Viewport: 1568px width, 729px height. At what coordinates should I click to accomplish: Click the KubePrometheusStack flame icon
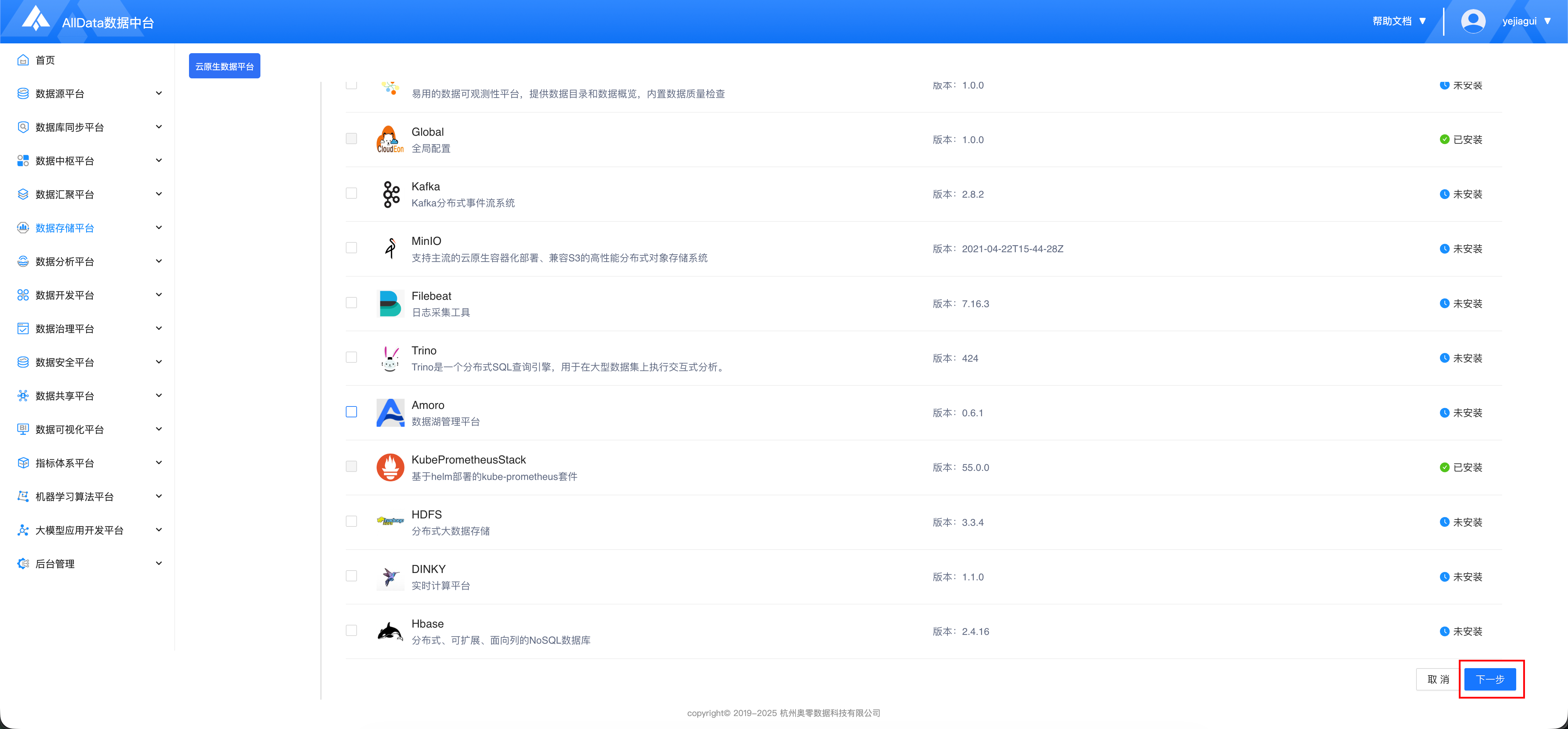(390, 467)
